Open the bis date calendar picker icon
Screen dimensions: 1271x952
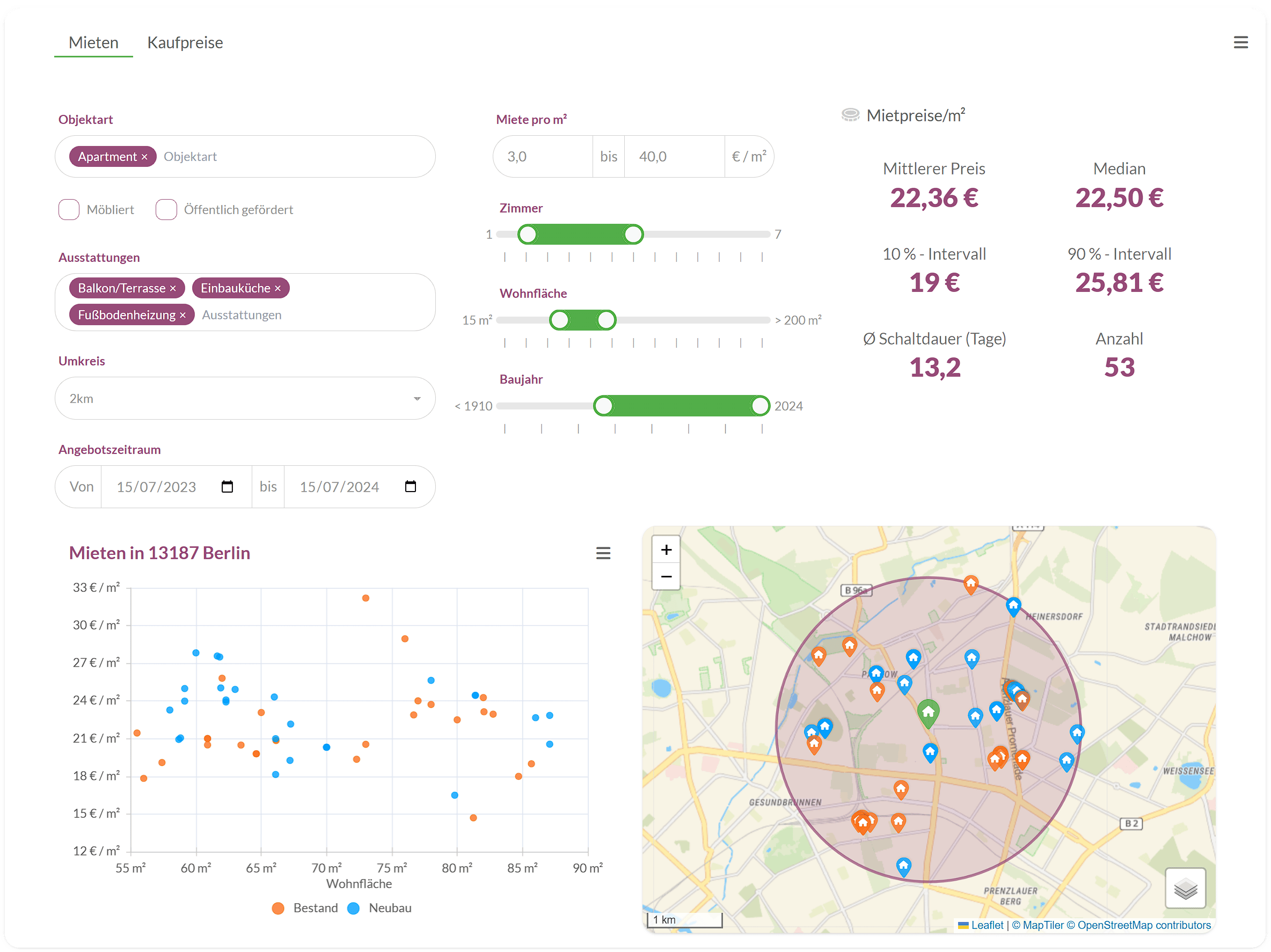410,487
